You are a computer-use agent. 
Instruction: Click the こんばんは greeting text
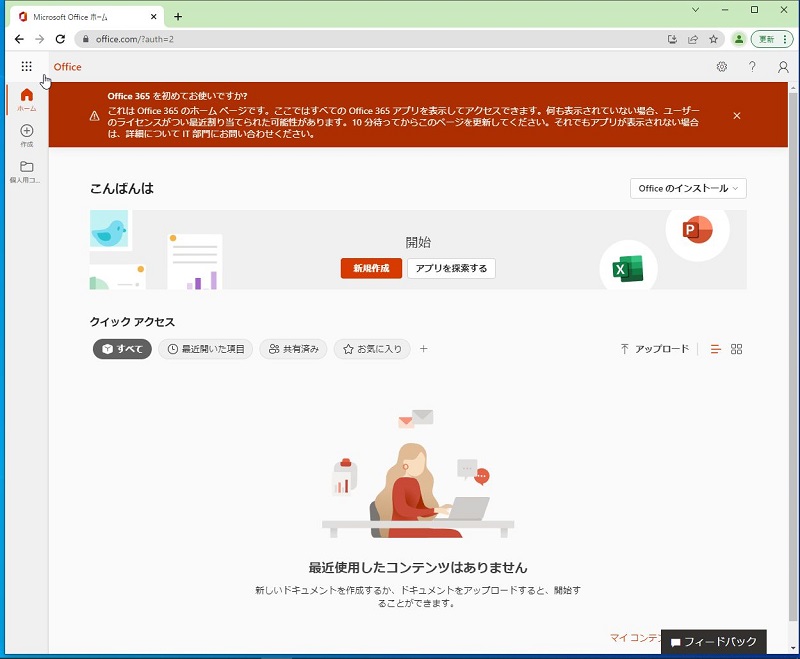(x=121, y=188)
